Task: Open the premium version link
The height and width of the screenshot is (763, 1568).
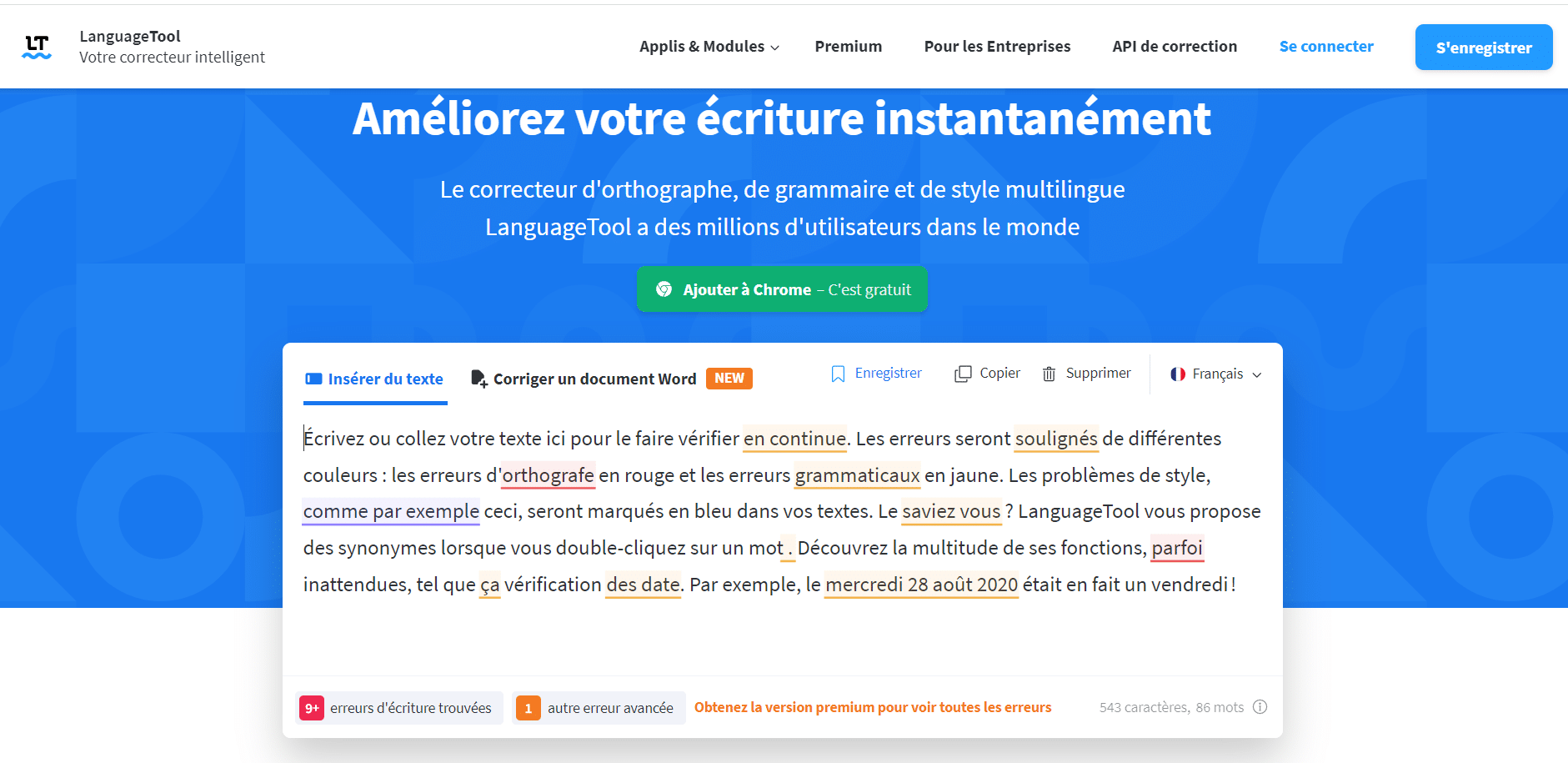Action: point(873,707)
